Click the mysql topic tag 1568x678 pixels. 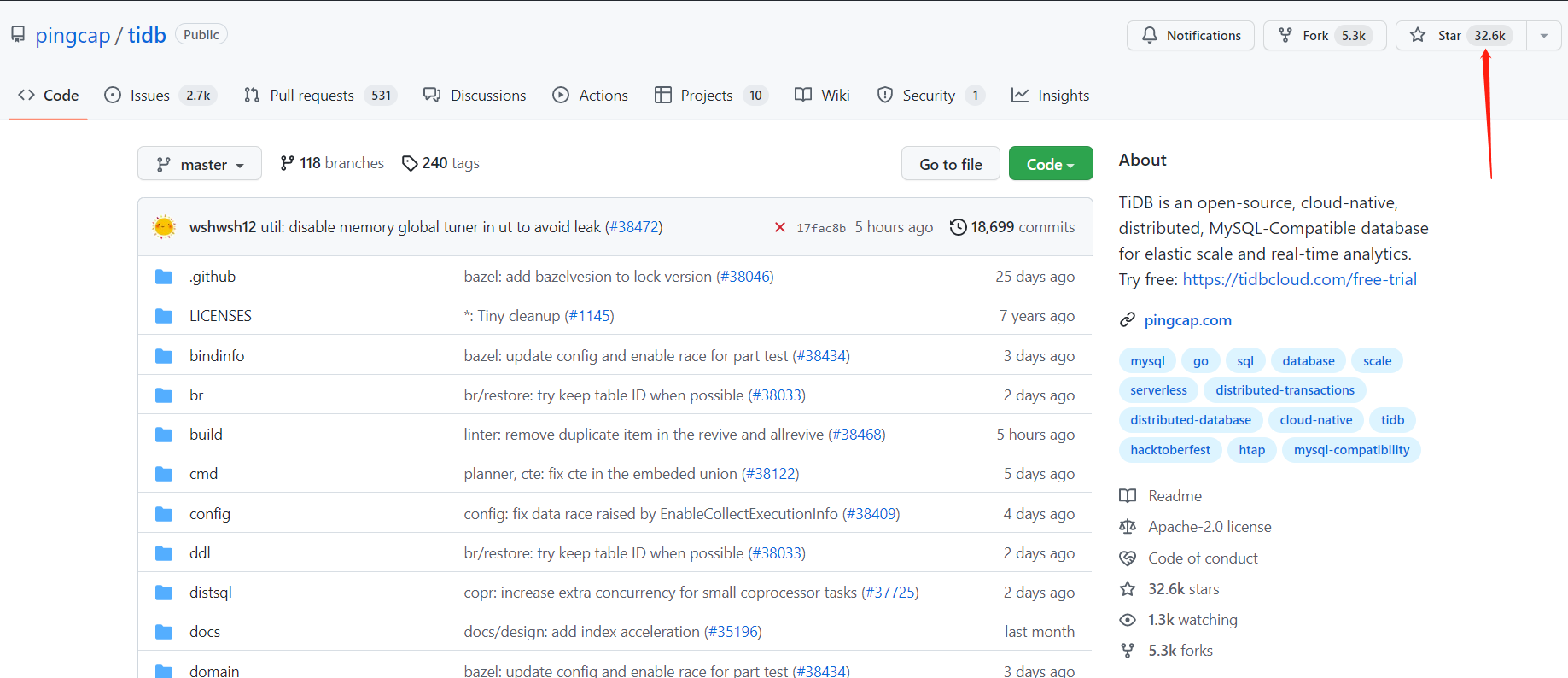(x=1148, y=361)
